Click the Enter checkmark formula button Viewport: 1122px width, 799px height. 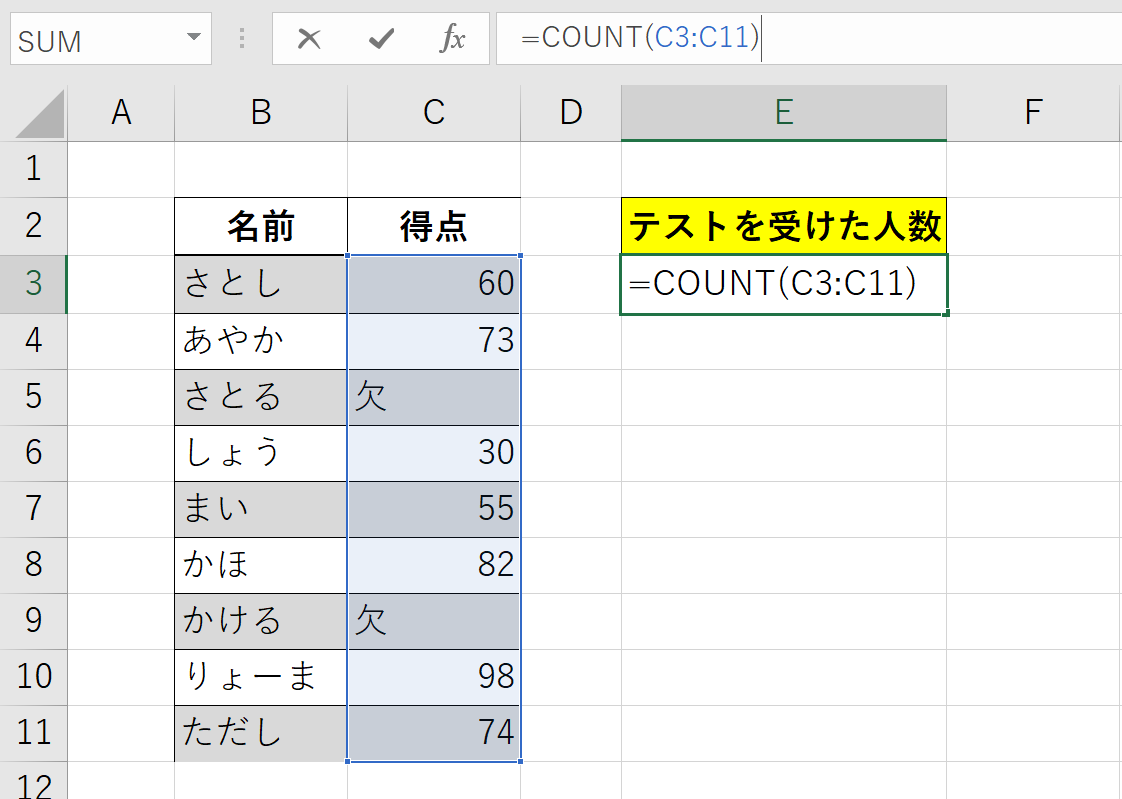(x=381, y=39)
